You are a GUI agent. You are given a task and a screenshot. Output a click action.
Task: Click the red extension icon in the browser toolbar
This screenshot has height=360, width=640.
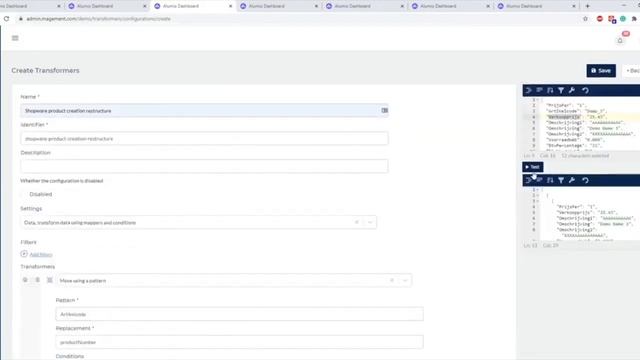[600, 19]
